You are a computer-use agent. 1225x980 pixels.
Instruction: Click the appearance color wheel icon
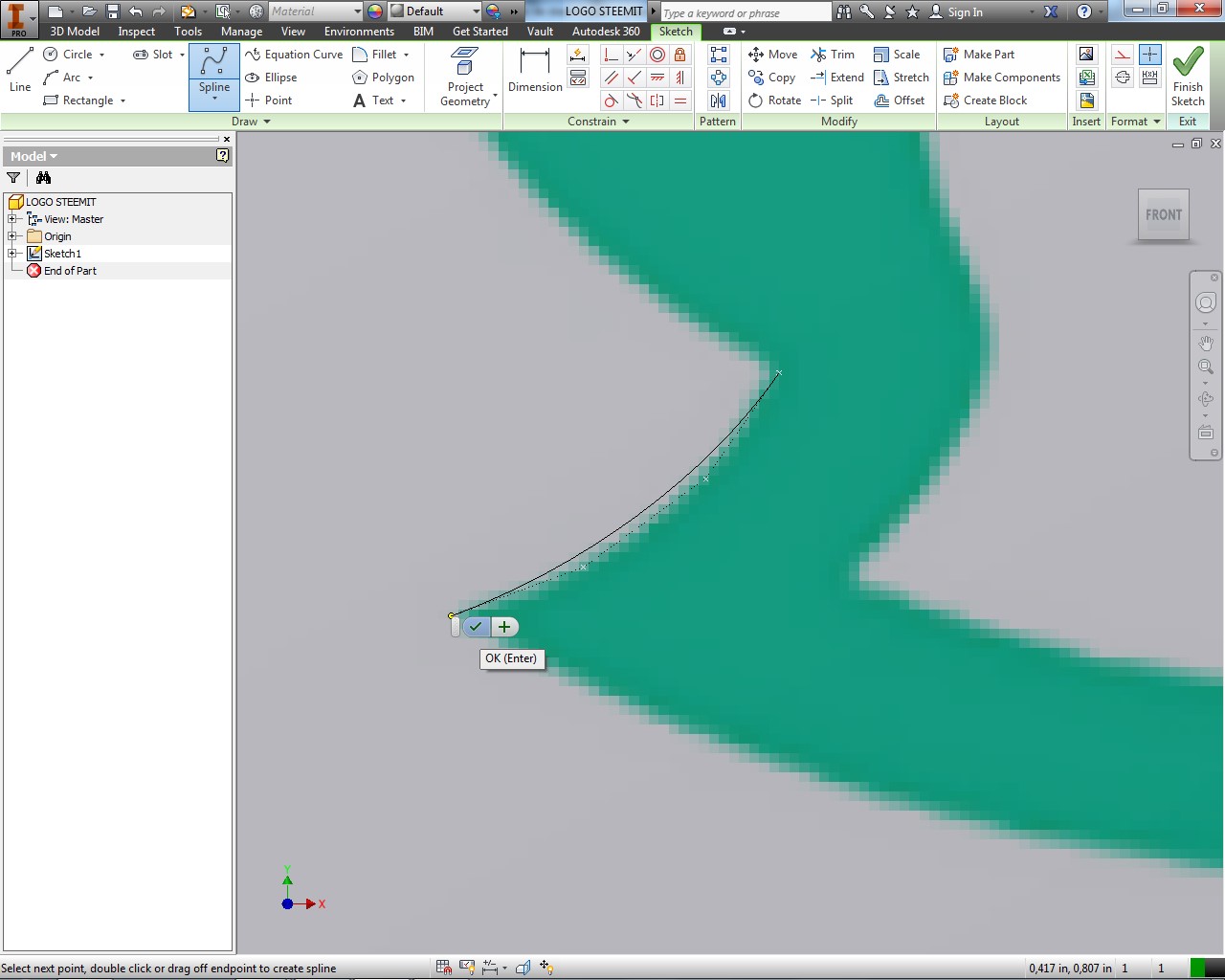375,11
